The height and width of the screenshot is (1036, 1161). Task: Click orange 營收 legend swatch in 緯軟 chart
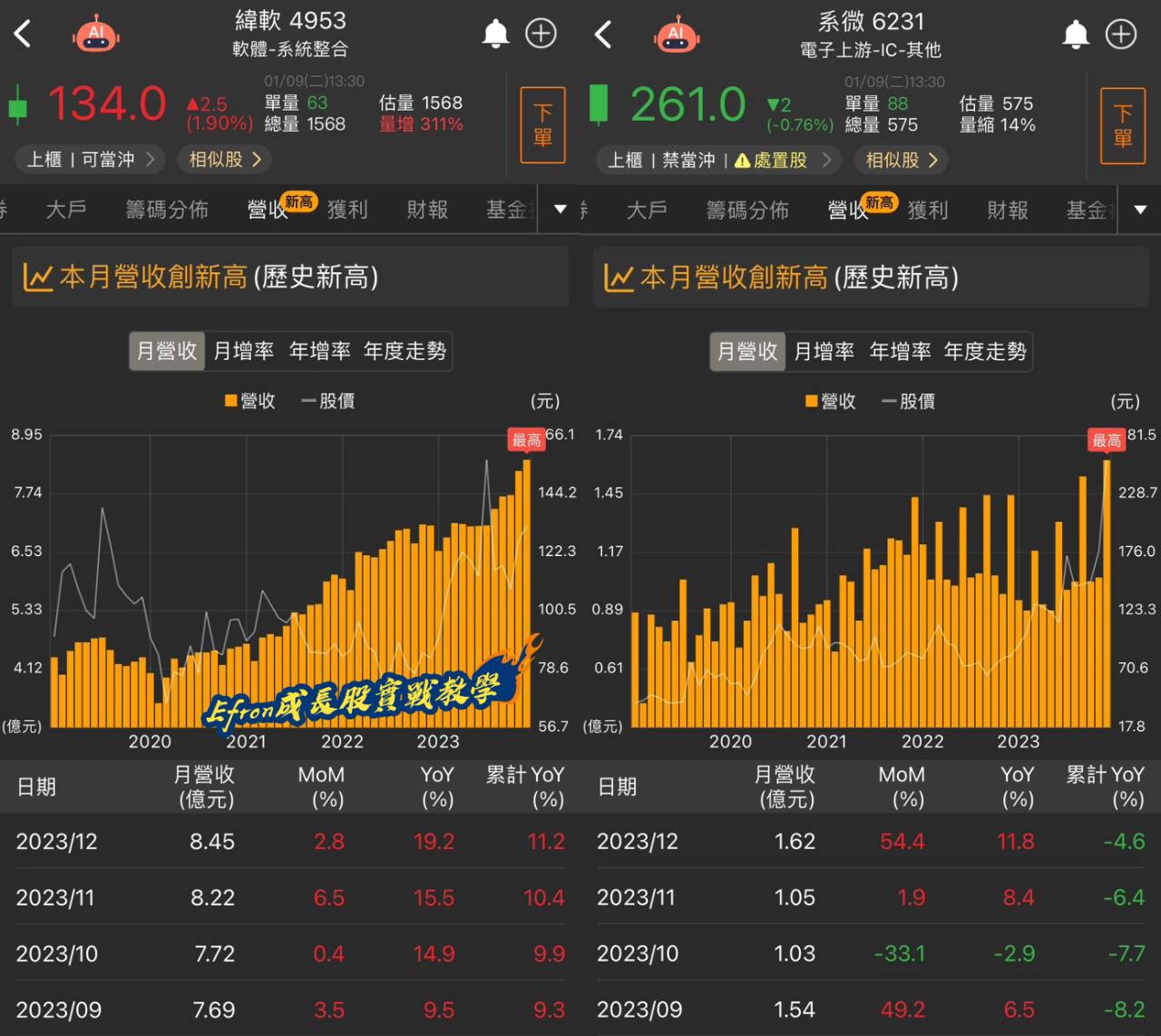tap(231, 400)
